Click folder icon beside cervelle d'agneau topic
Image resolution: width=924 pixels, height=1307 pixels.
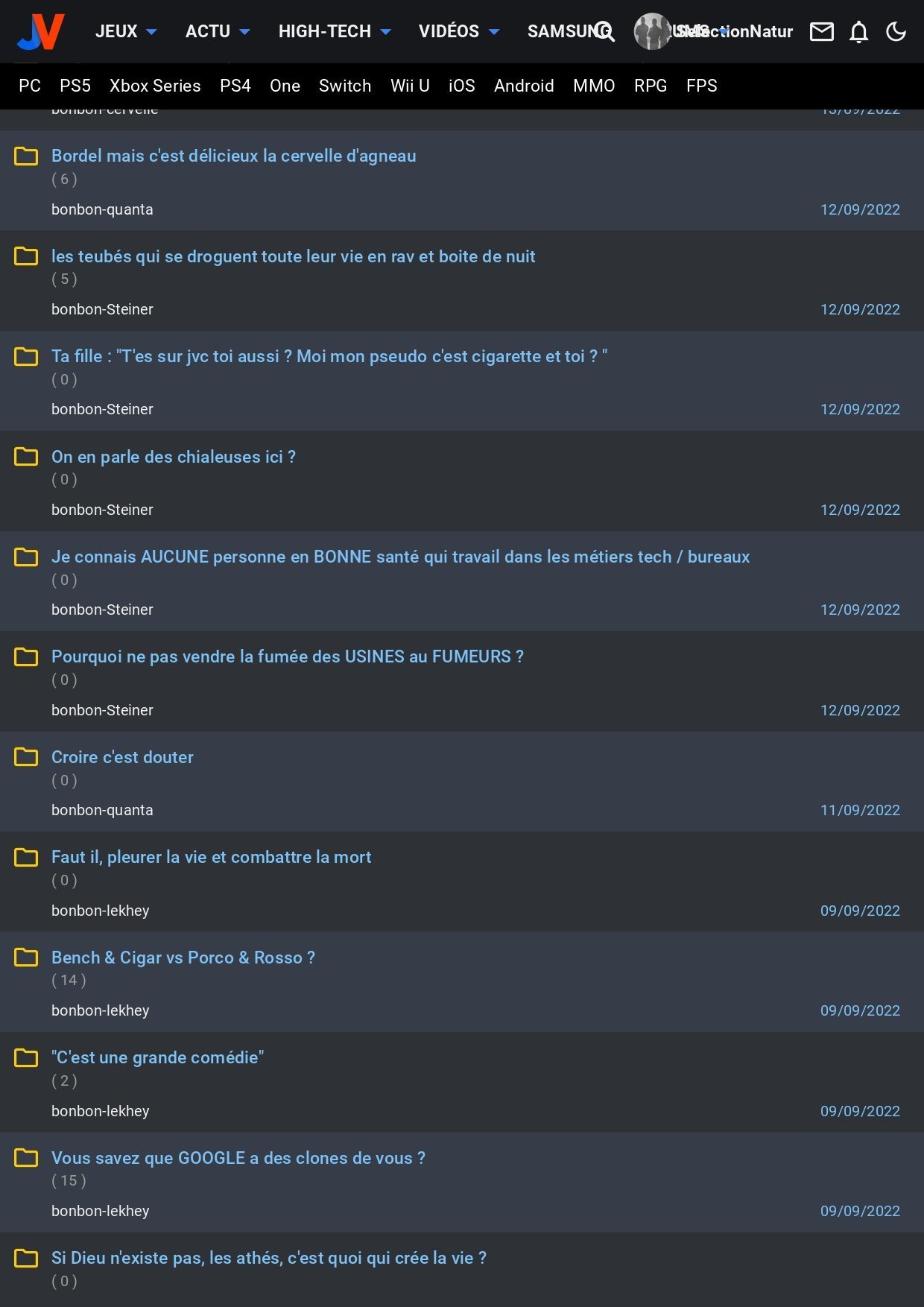(26, 156)
